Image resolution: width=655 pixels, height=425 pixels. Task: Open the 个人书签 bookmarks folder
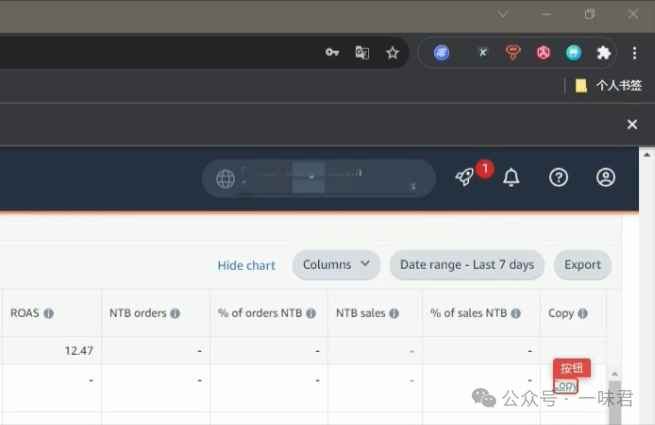pos(608,86)
